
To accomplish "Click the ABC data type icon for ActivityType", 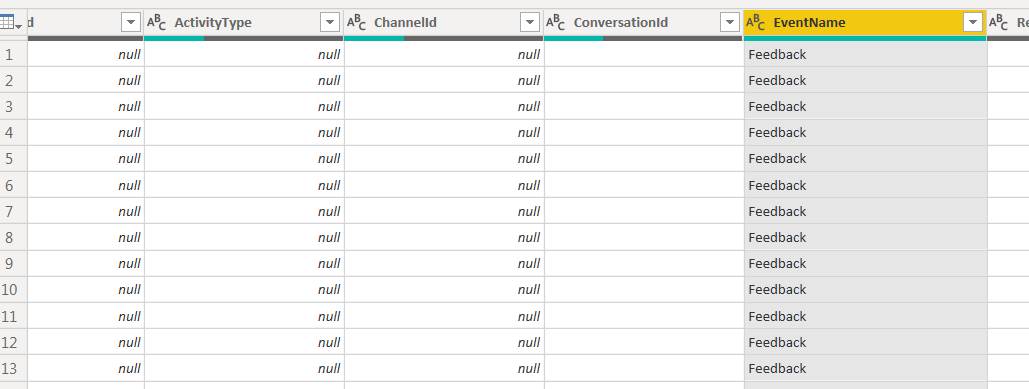I will point(156,23).
